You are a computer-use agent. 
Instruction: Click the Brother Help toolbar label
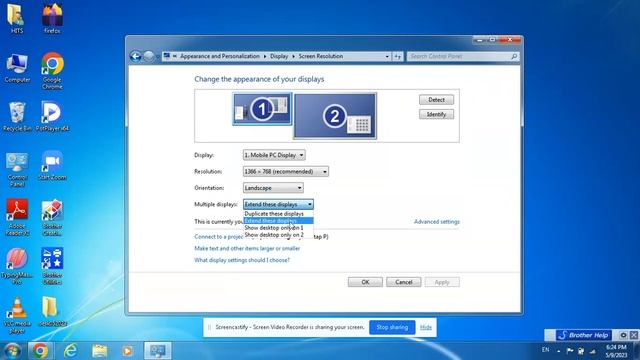(584, 335)
